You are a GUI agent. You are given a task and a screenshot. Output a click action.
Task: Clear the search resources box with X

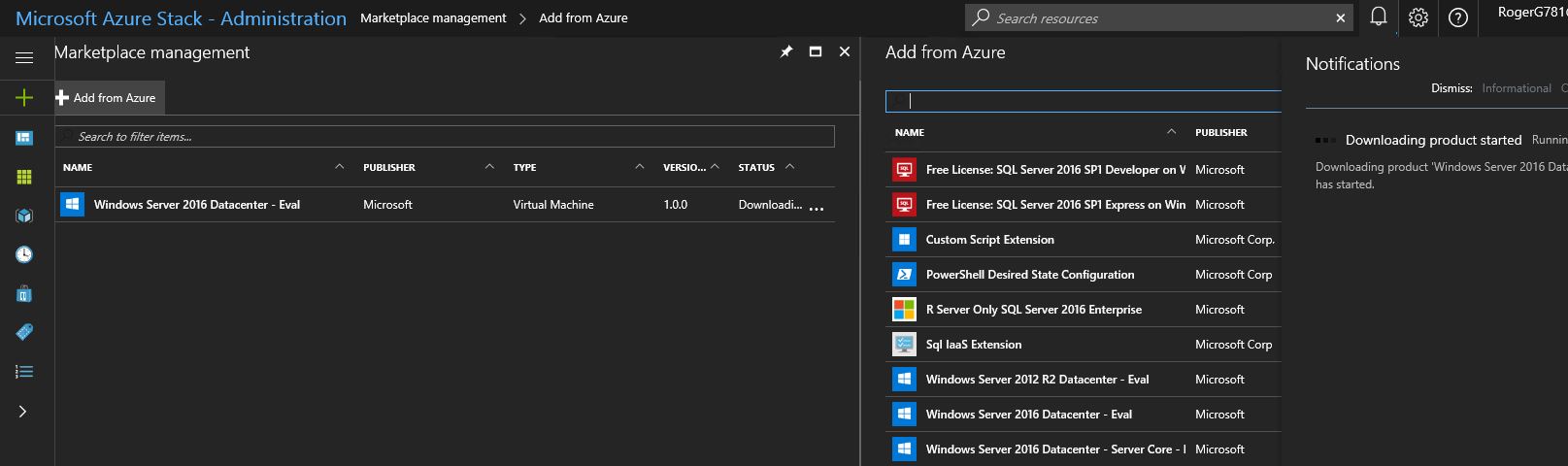[1341, 17]
